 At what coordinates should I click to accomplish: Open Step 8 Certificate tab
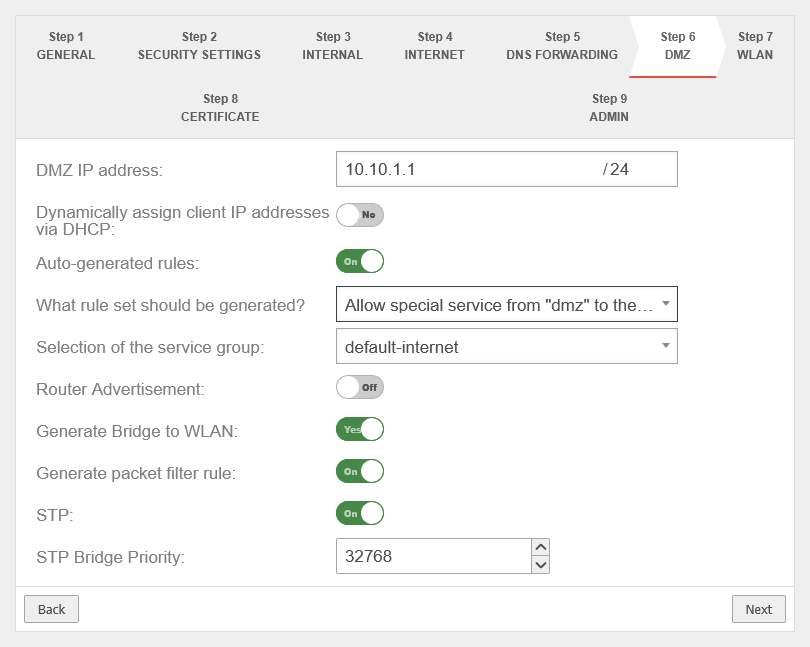[220, 108]
